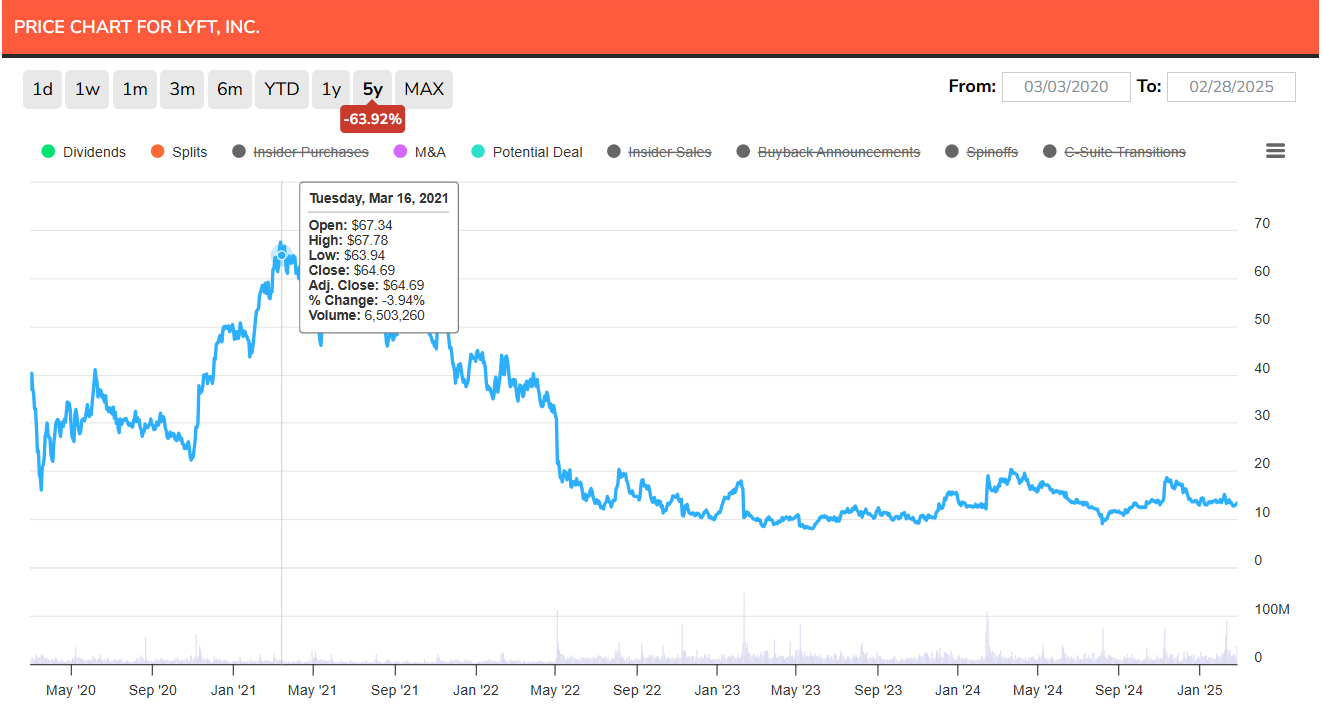Click the highlighted Mar 16, 2021 data point

coord(282,256)
